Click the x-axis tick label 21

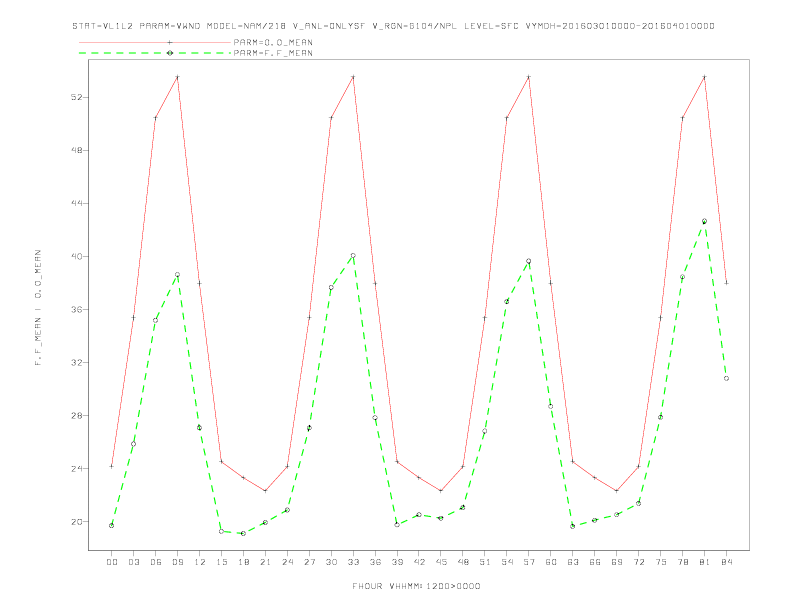pyautogui.click(x=265, y=562)
